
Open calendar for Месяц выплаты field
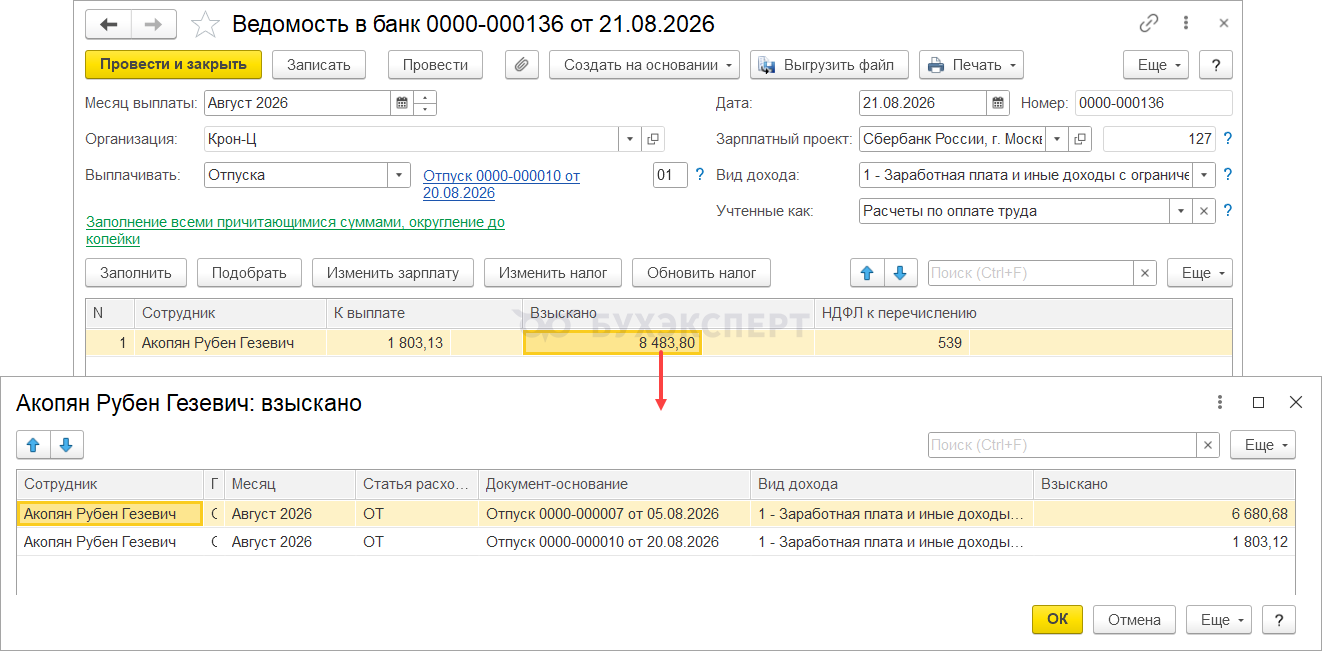[401, 103]
